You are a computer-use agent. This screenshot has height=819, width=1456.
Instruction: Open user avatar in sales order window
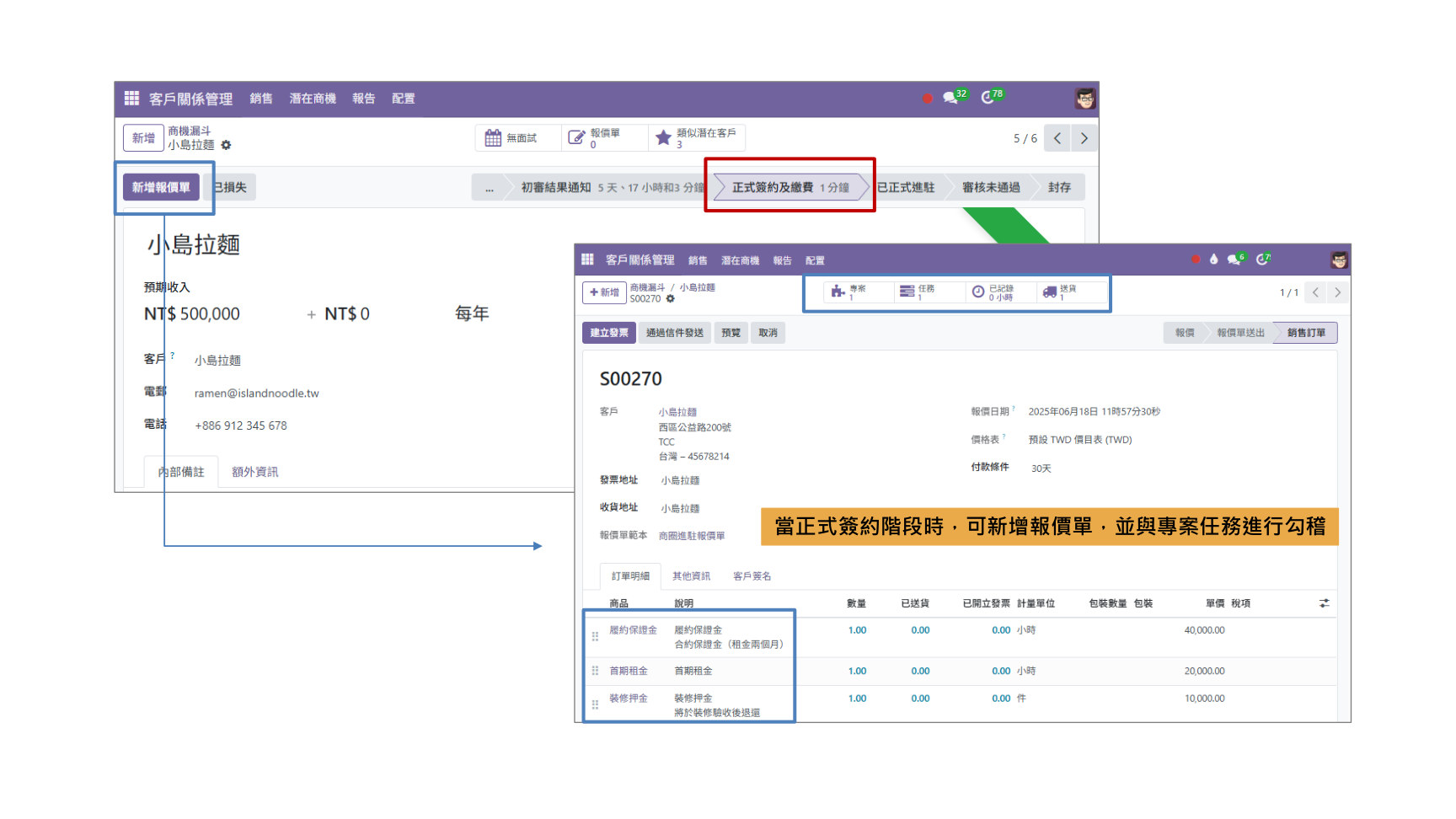[x=1339, y=260]
